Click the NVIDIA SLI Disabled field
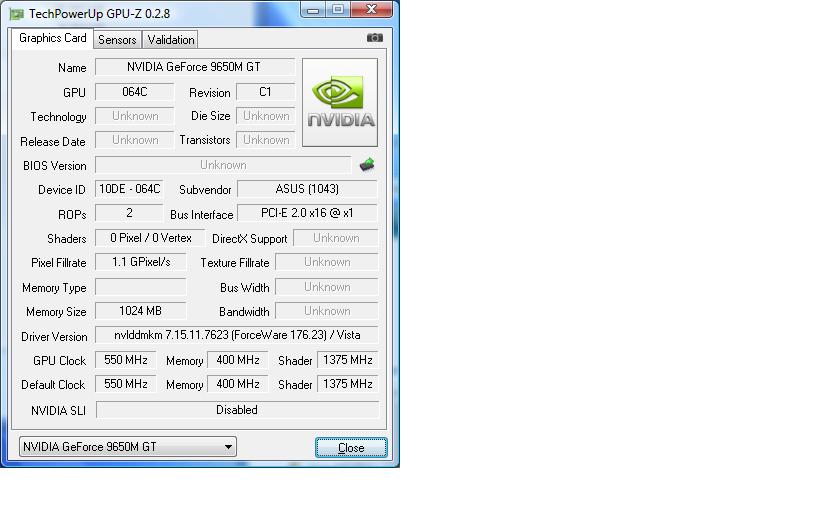Image resolution: width=840 pixels, height=525 pixels. (237, 410)
